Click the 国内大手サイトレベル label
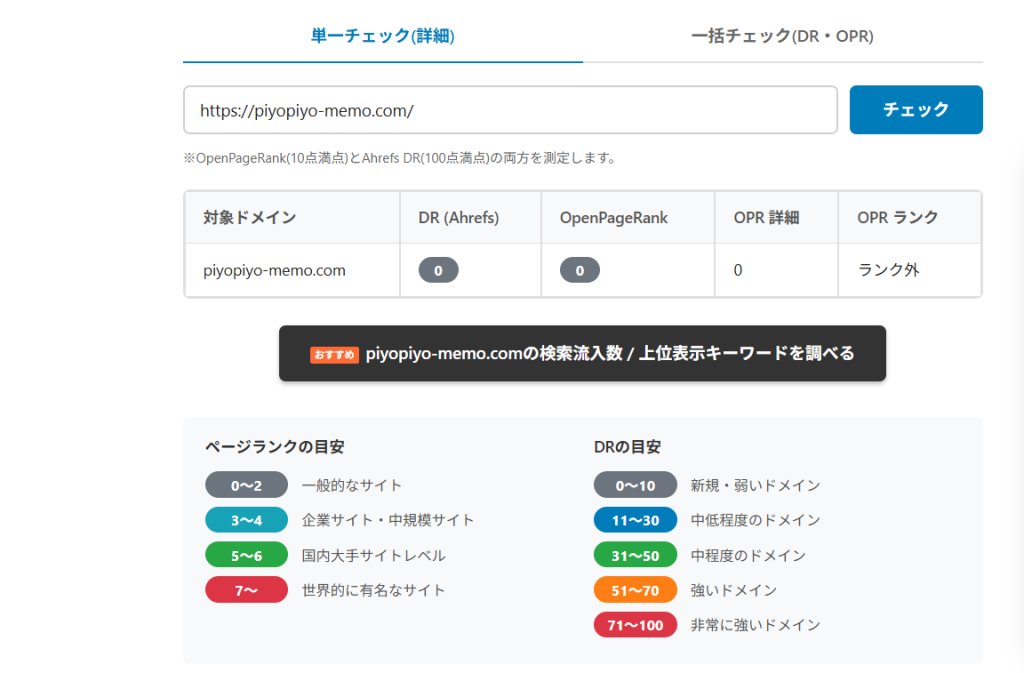 [374, 556]
